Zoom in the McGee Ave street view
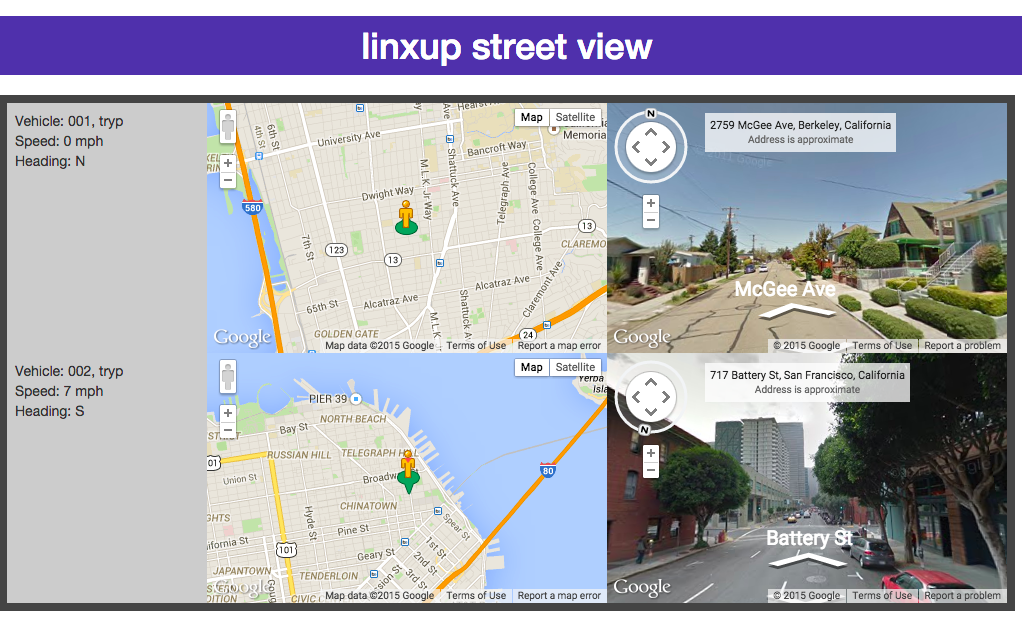This screenshot has height=629, width=1022. tap(650, 203)
